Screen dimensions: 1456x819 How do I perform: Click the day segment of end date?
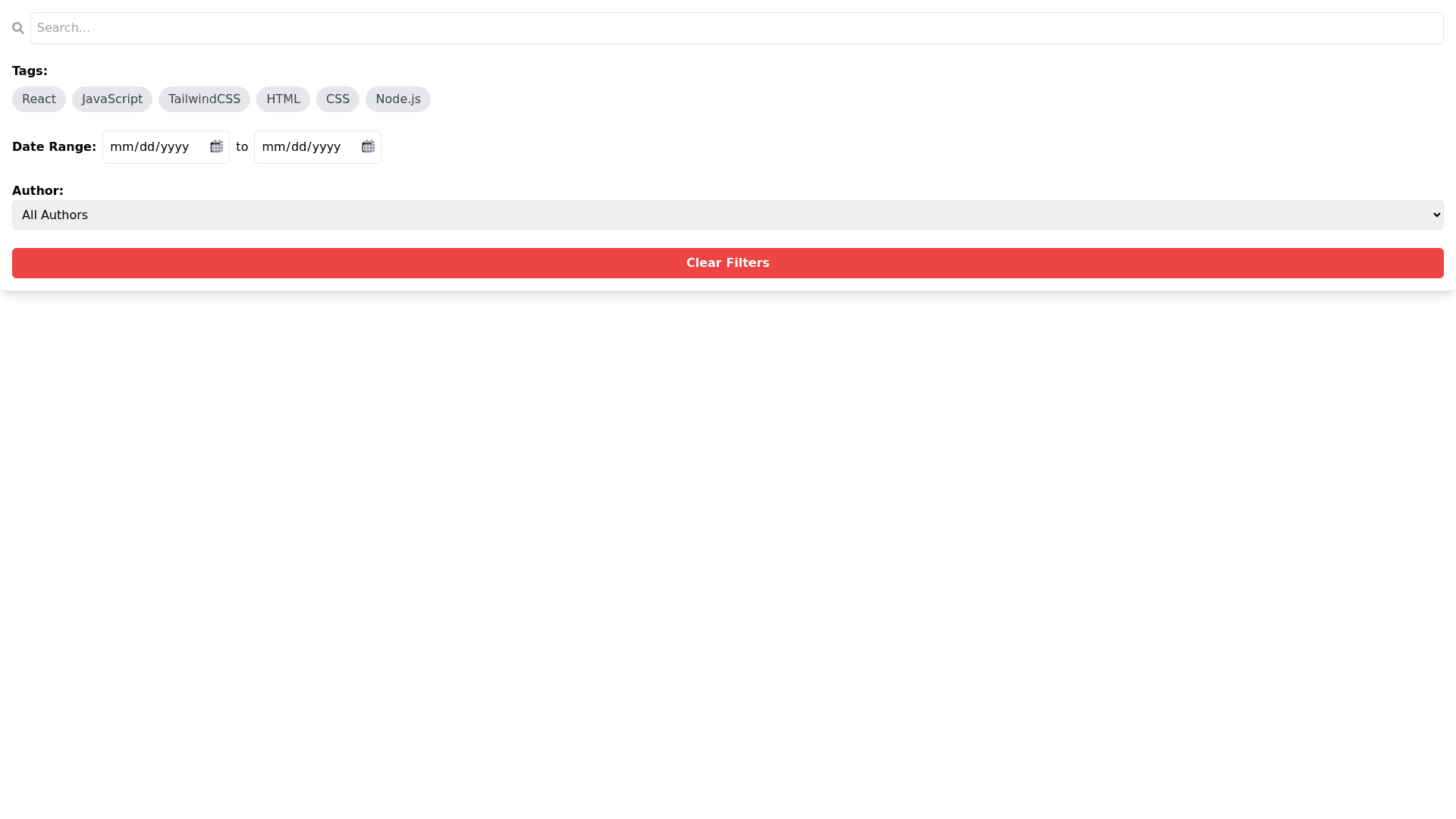(299, 147)
